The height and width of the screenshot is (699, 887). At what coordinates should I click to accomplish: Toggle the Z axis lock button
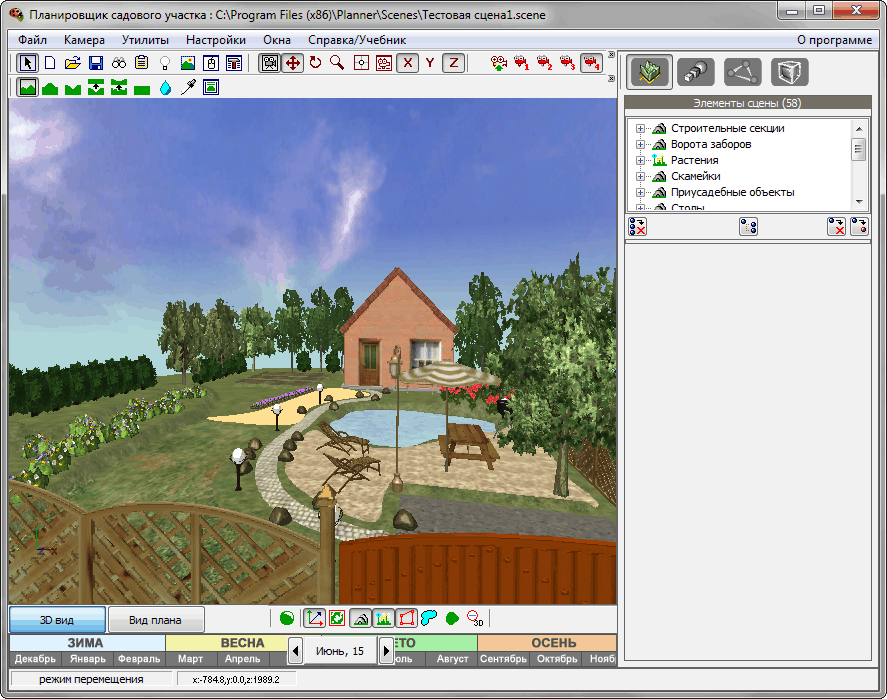coord(453,63)
